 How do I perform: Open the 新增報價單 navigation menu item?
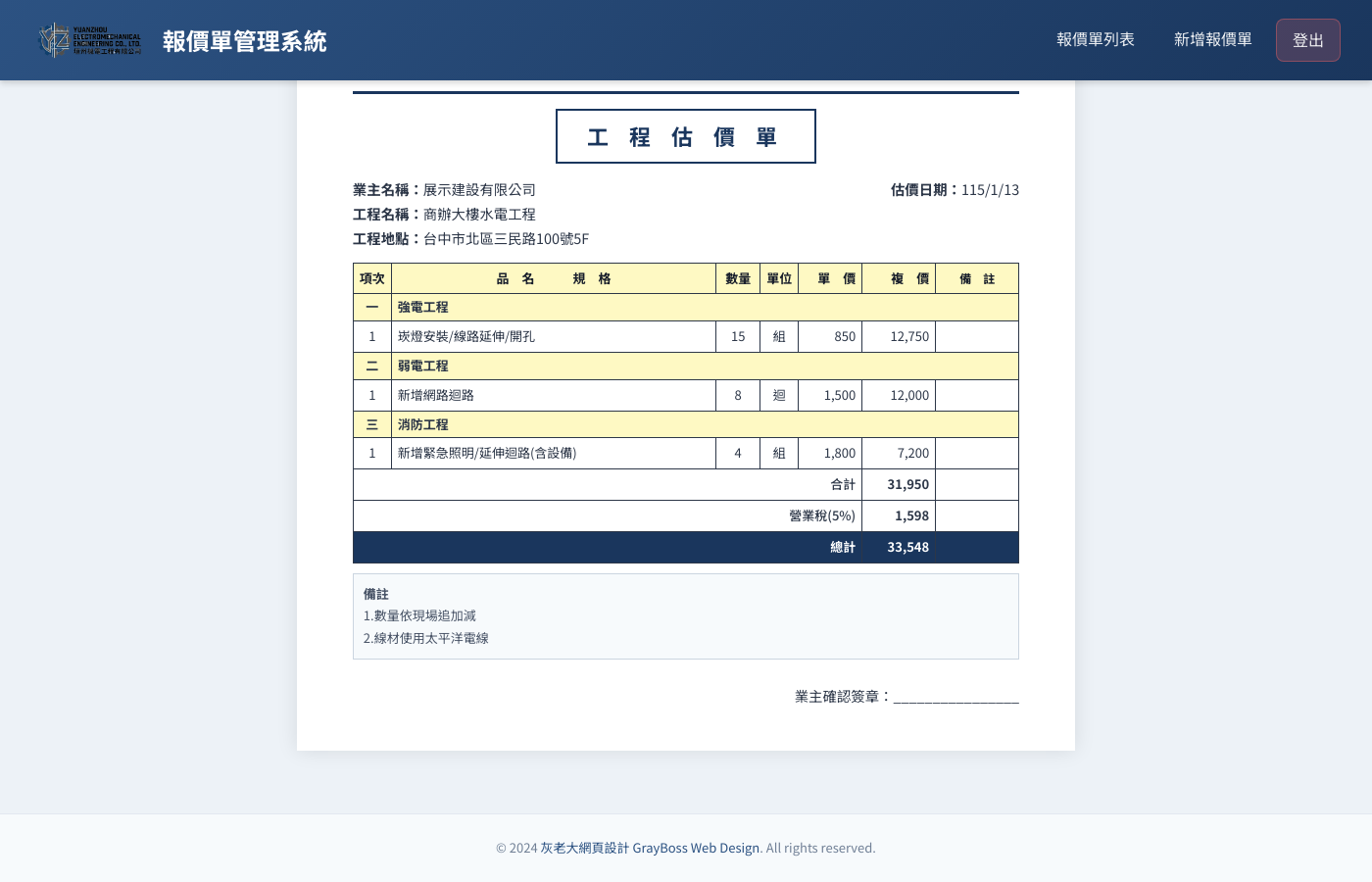point(1212,40)
